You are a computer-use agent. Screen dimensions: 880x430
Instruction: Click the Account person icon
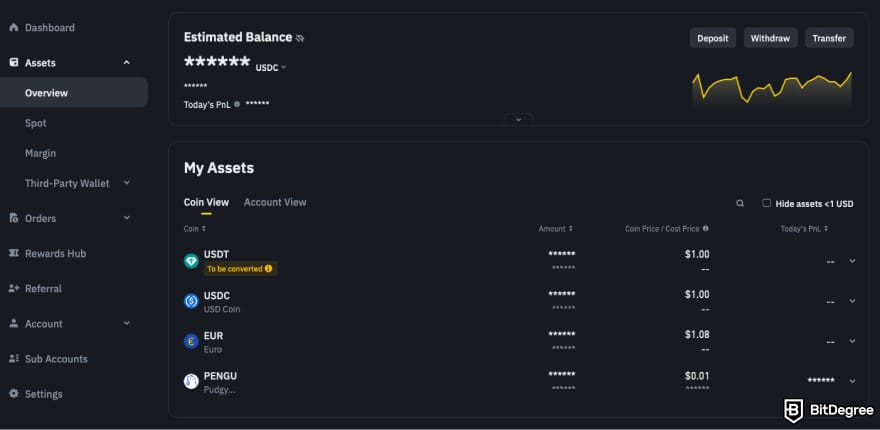coord(14,324)
